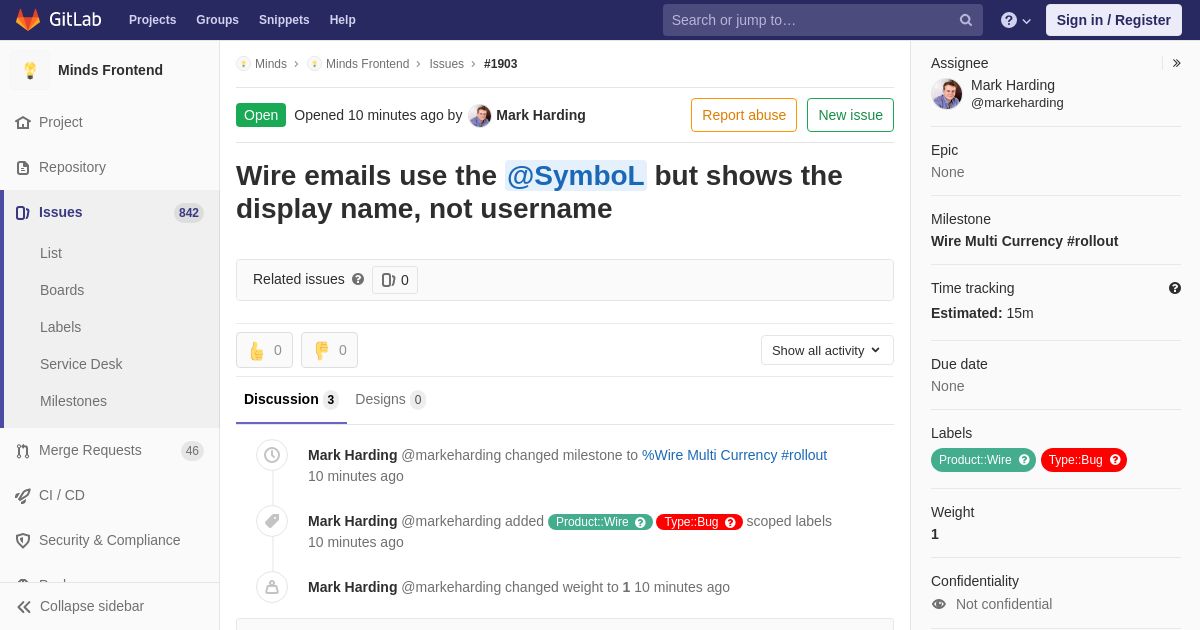Click the Not confidential eye icon
This screenshot has width=1200, height=630.
(x=939, y=604)
